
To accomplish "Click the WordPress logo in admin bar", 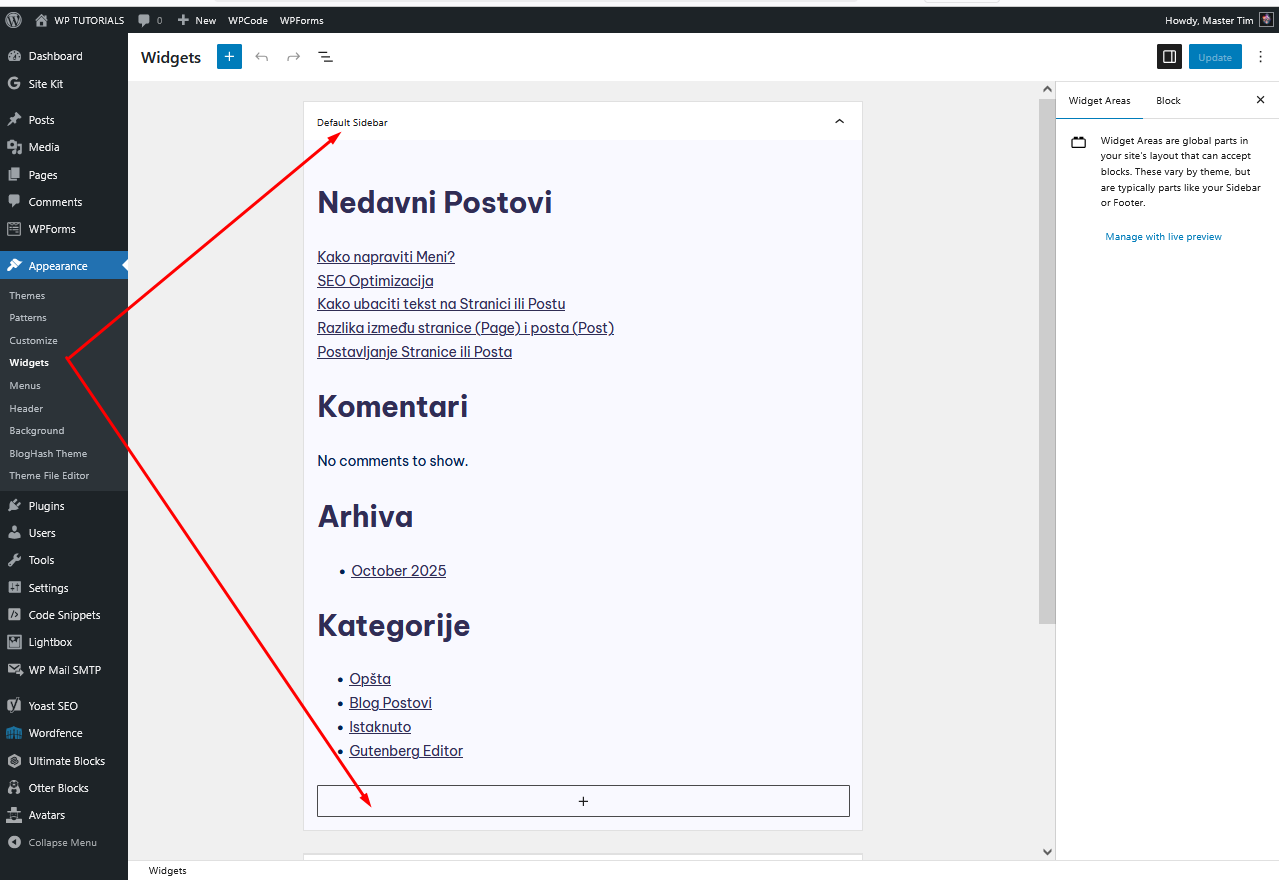I will pyautogui.click(x=14, y=20).
